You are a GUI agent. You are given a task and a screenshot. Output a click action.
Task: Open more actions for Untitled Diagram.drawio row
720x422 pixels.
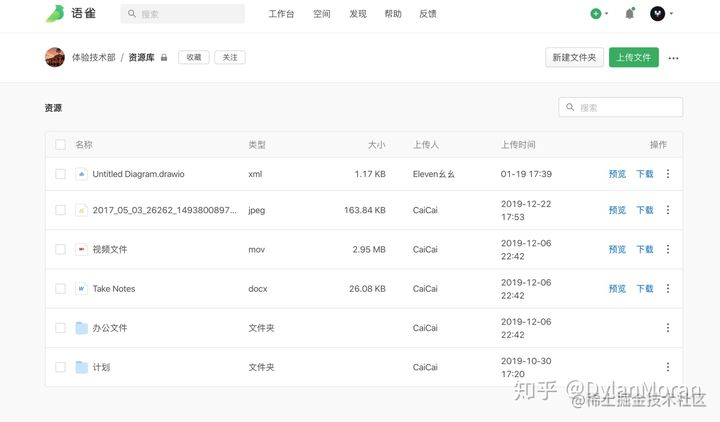pos(668,174)
